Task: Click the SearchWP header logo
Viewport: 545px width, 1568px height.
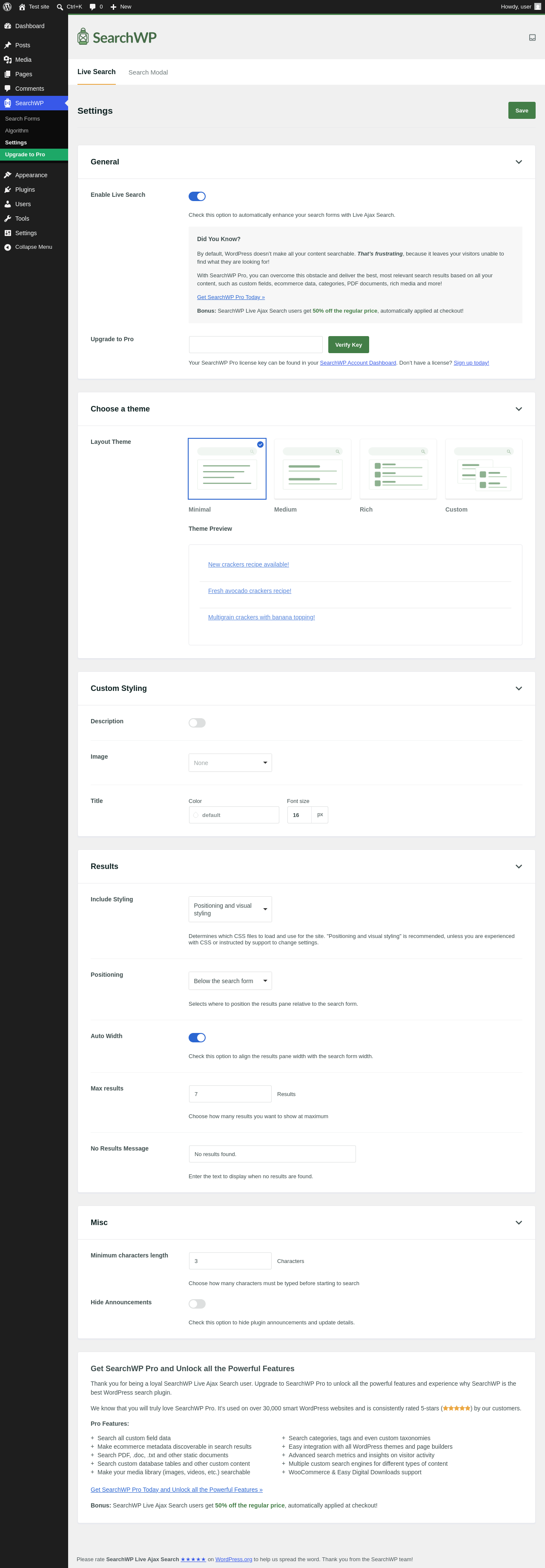Action: [x=117, y=37]
